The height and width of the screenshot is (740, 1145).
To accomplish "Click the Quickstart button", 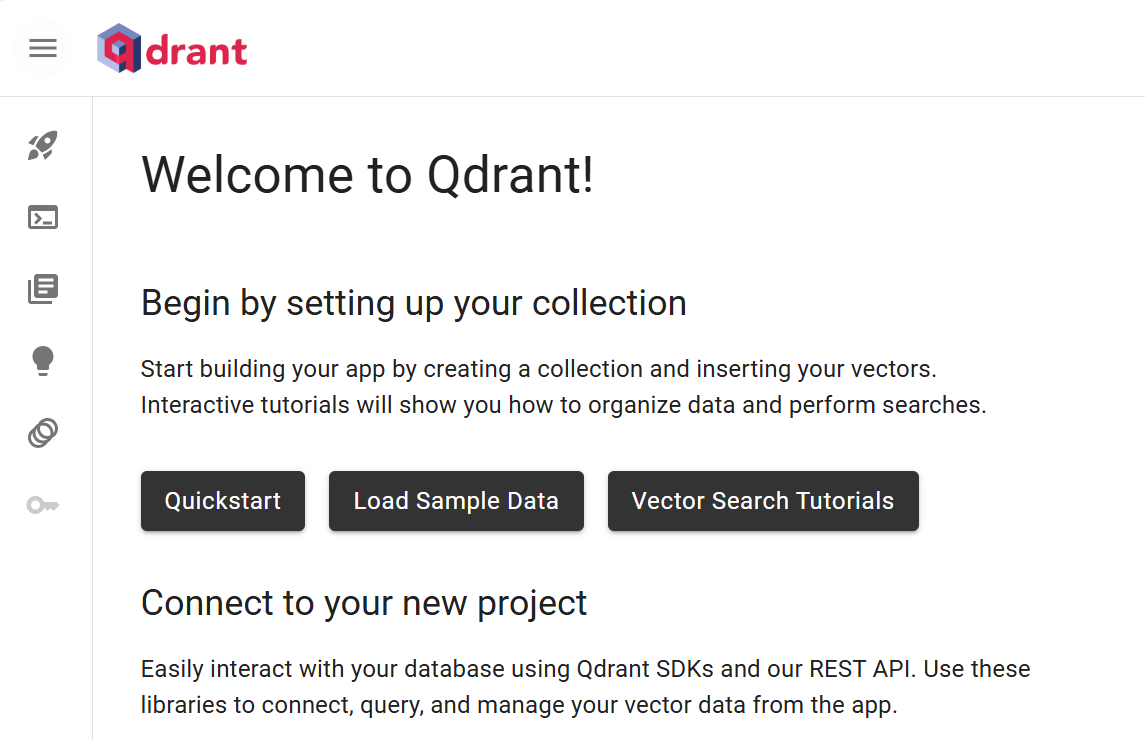I will pos(223,500).
